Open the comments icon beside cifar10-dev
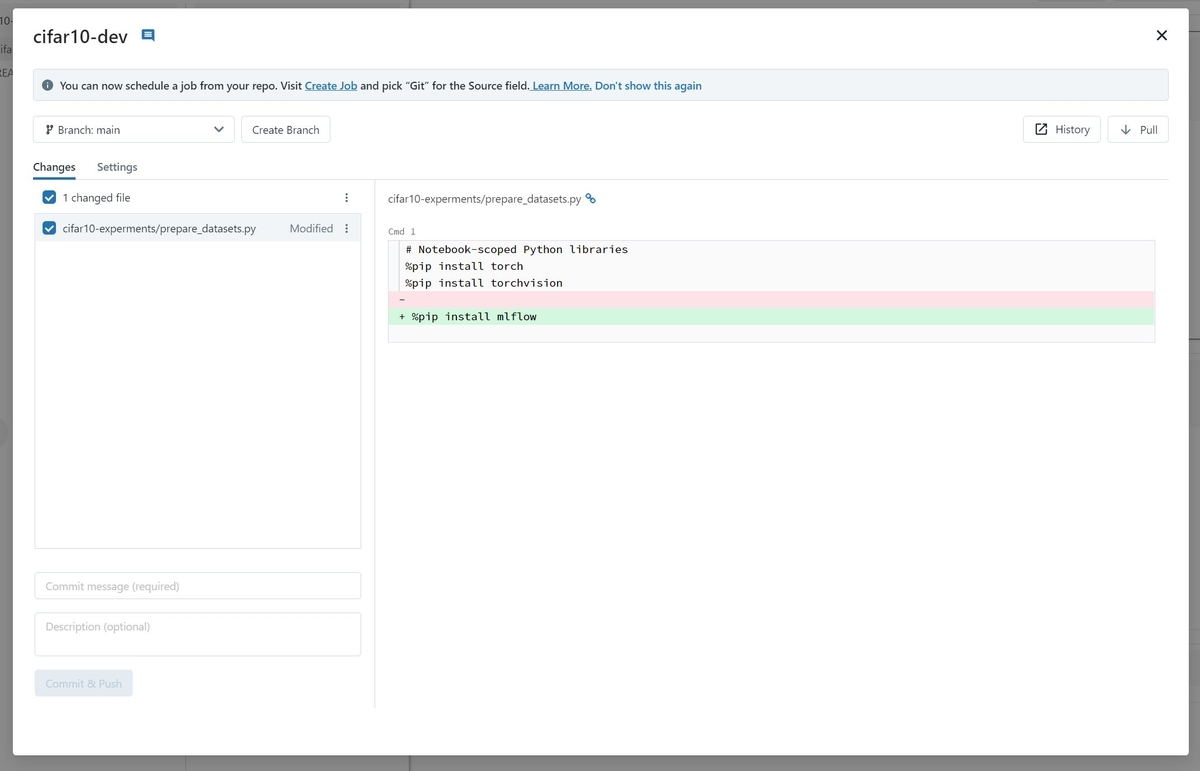 click(148, 35)
